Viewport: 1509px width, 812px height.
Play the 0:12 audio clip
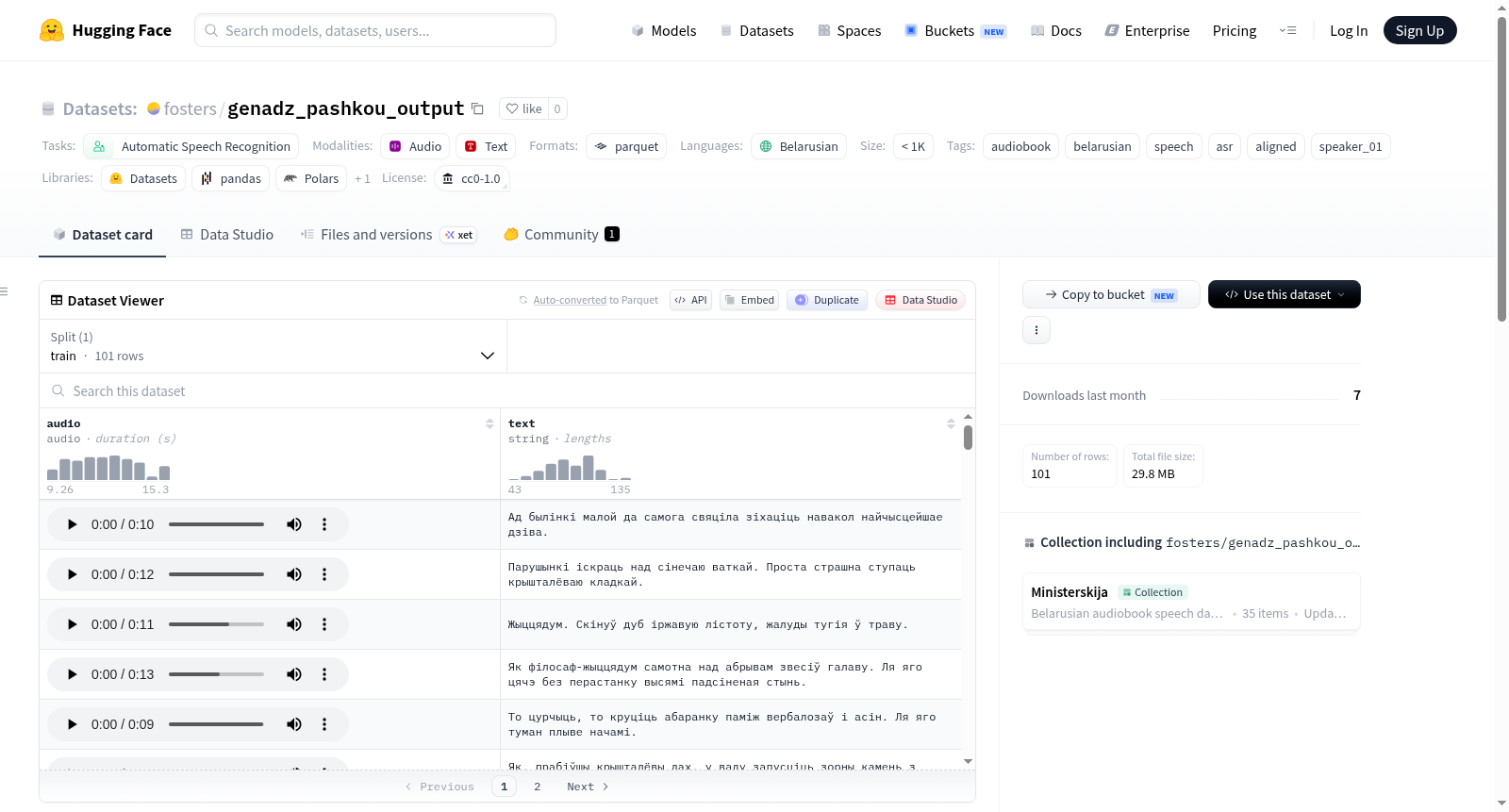[72, 574]
